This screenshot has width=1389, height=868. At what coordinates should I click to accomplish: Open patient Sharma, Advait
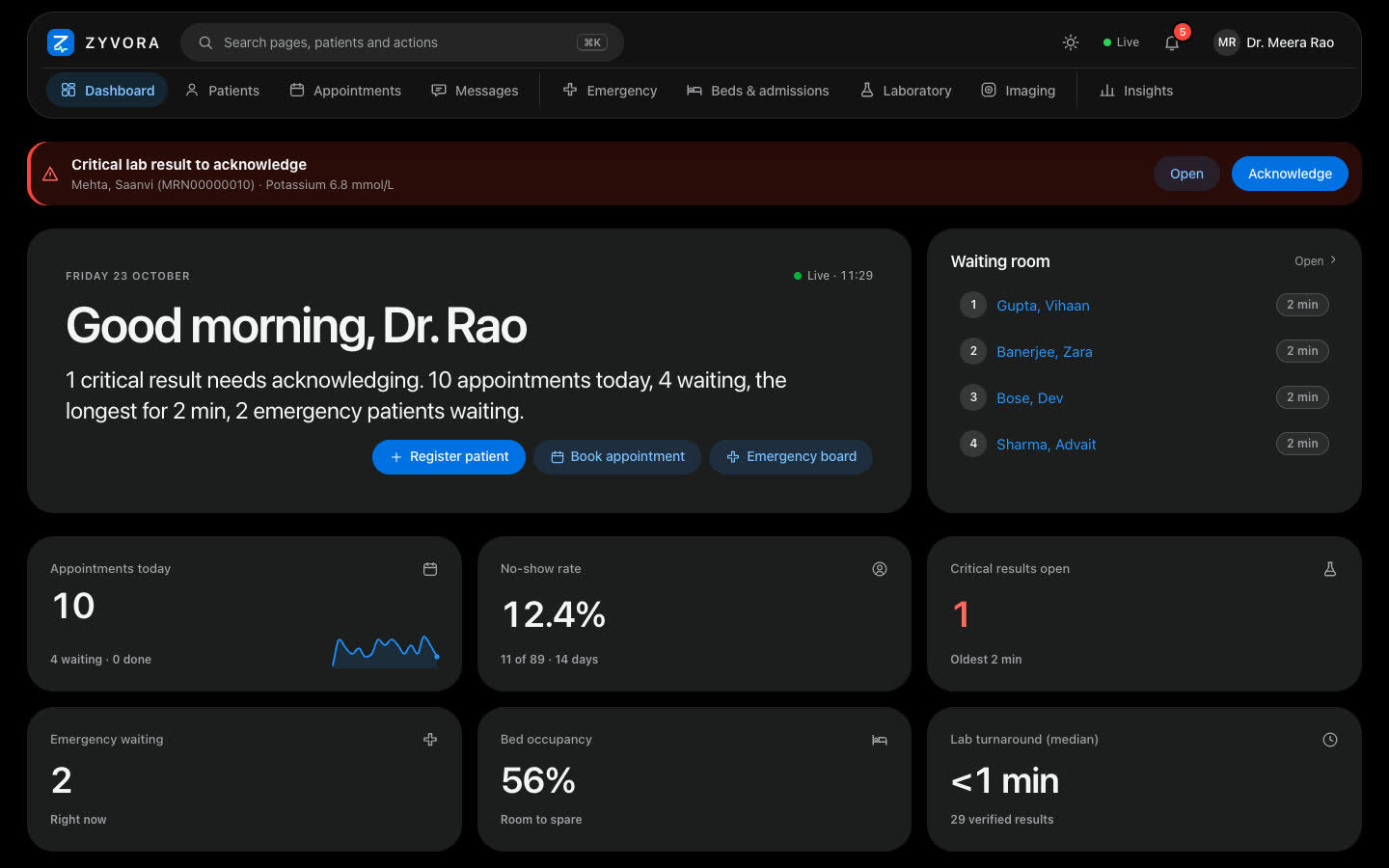[1047, 445]
